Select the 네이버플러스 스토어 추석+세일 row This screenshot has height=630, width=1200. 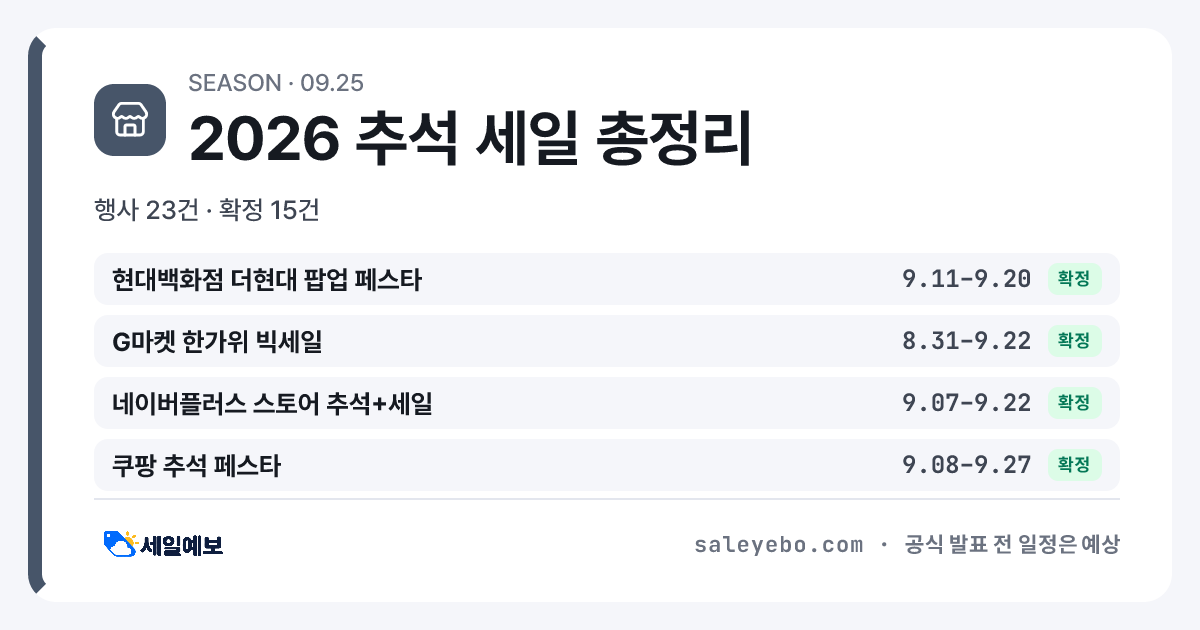607,403
